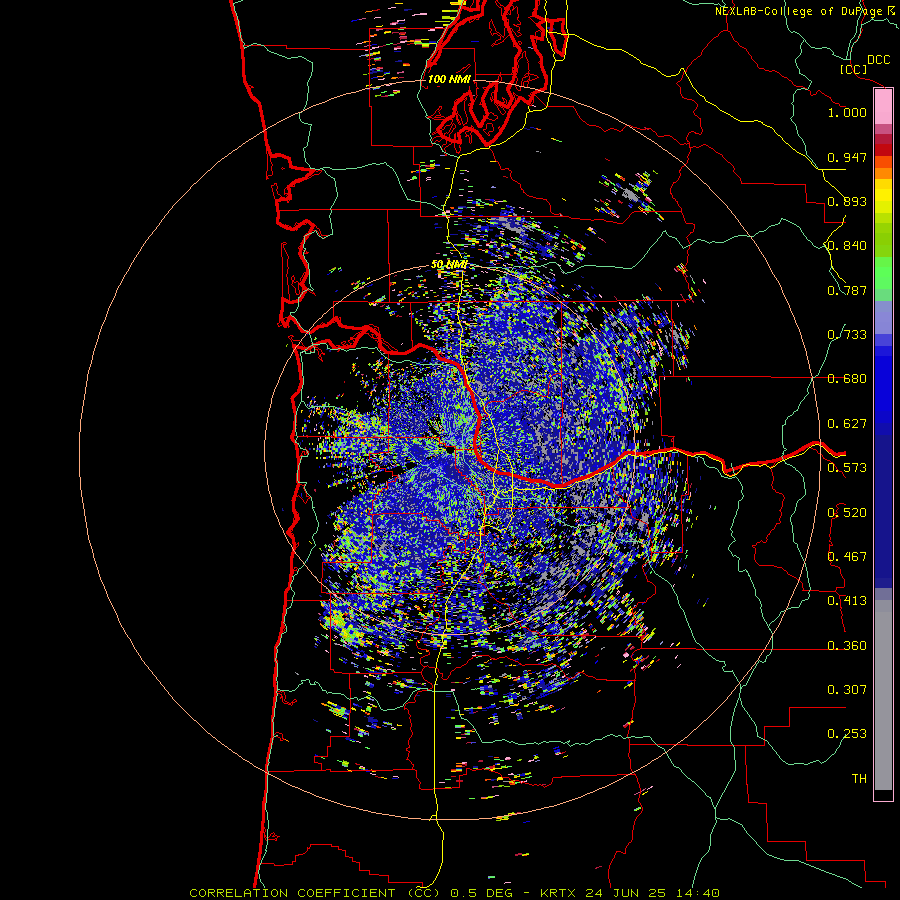Viewport: 900px width, 900px height.
Task: Click the 100 NMI range ring label
Action: (449, 79)
